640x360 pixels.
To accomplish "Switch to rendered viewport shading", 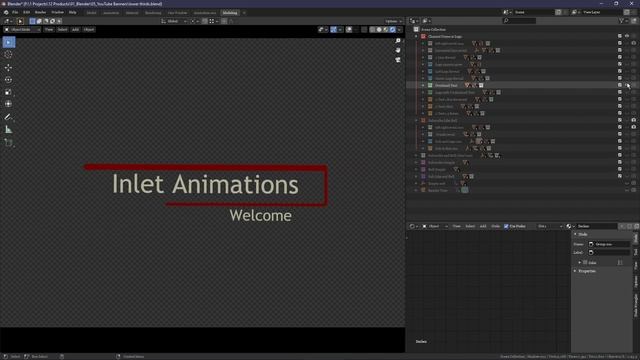I will click(393, 29).
